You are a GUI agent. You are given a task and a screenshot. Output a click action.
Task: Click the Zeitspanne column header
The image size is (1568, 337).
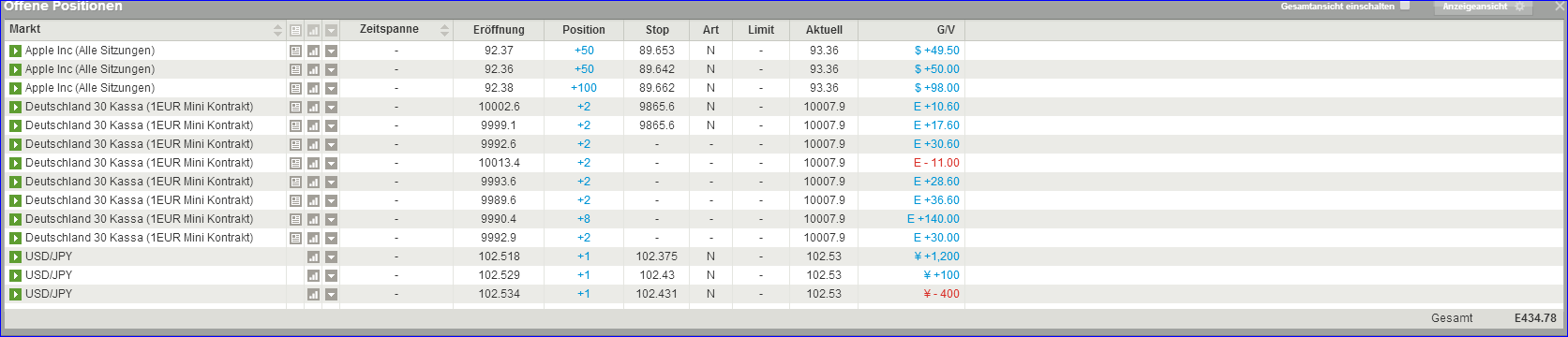click(x=389, y=30)
